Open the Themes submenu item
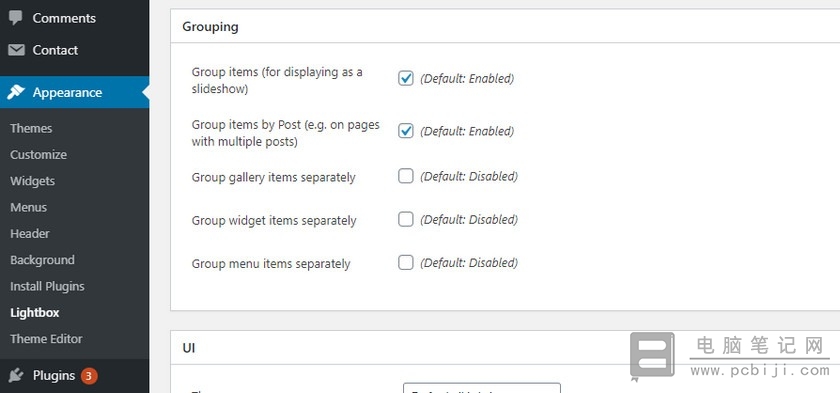 point(31,129)
